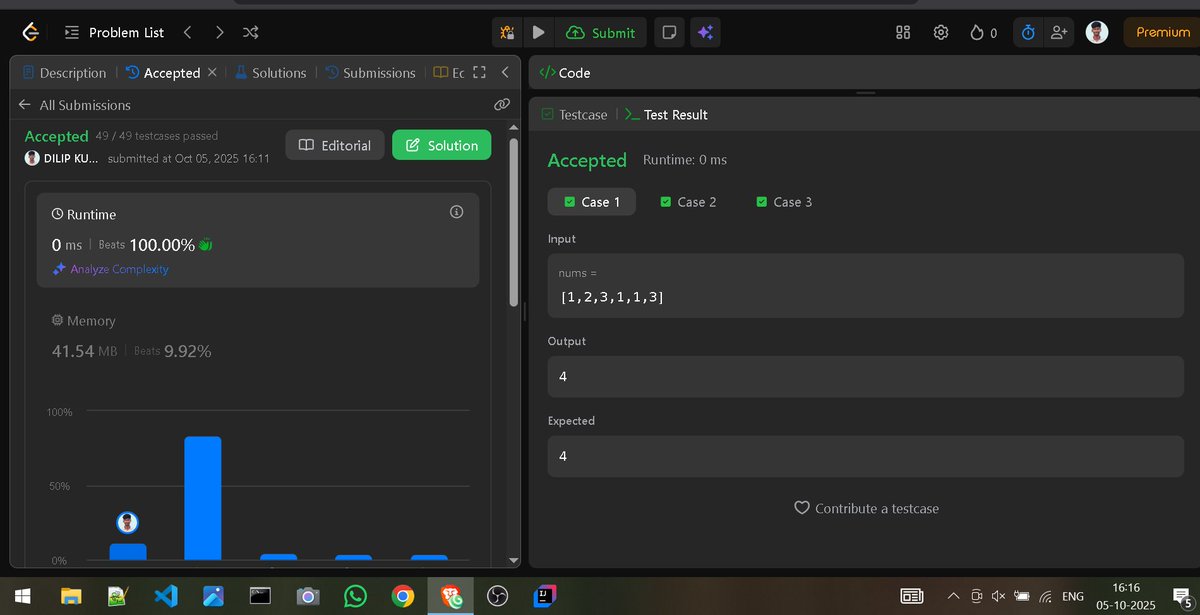Open the Problem List panel
Image resolution: width=1200 pixels, height=615 pixels.
click(x=114, y=32)
